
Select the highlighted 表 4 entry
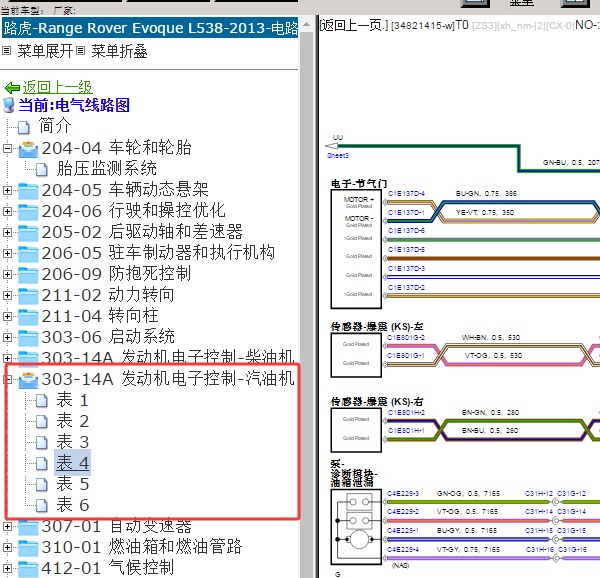click(73, 463)
